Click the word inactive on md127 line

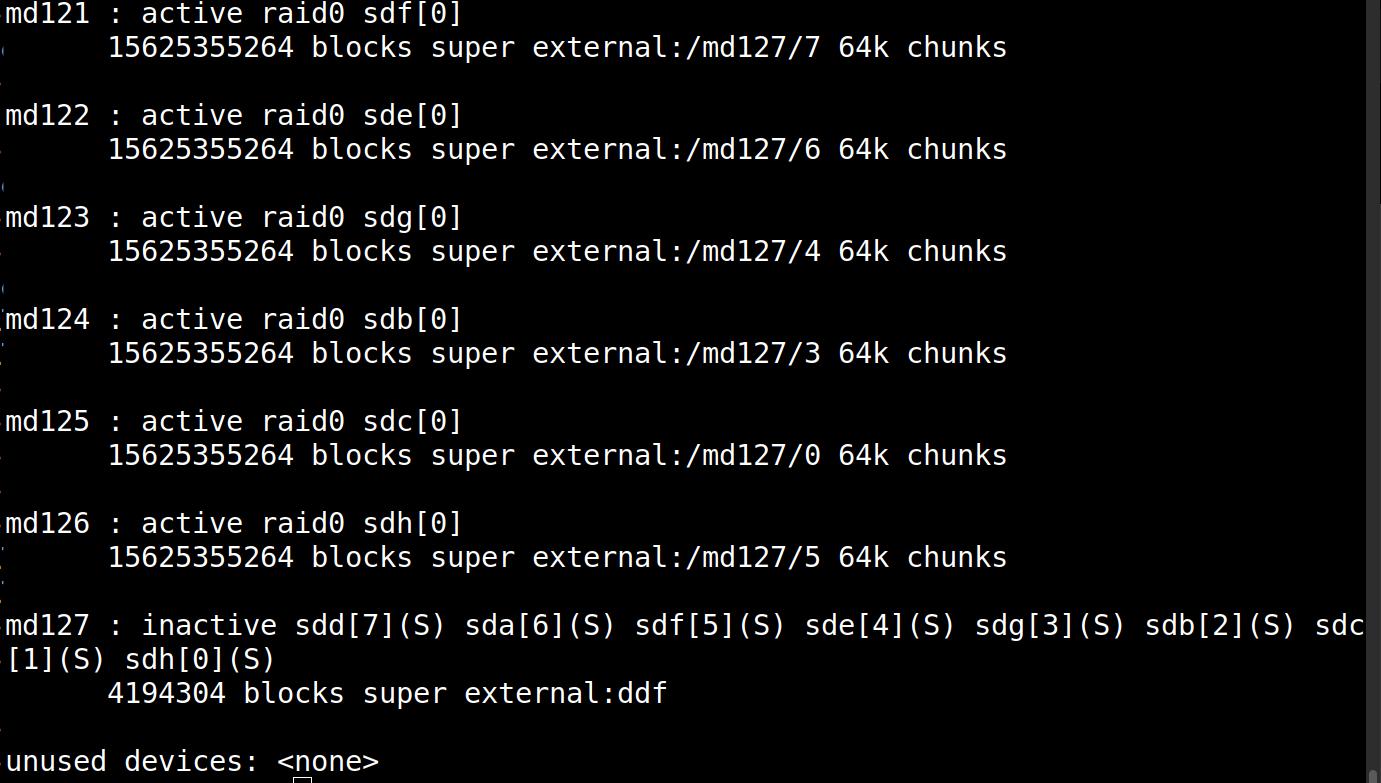(209, 626)
